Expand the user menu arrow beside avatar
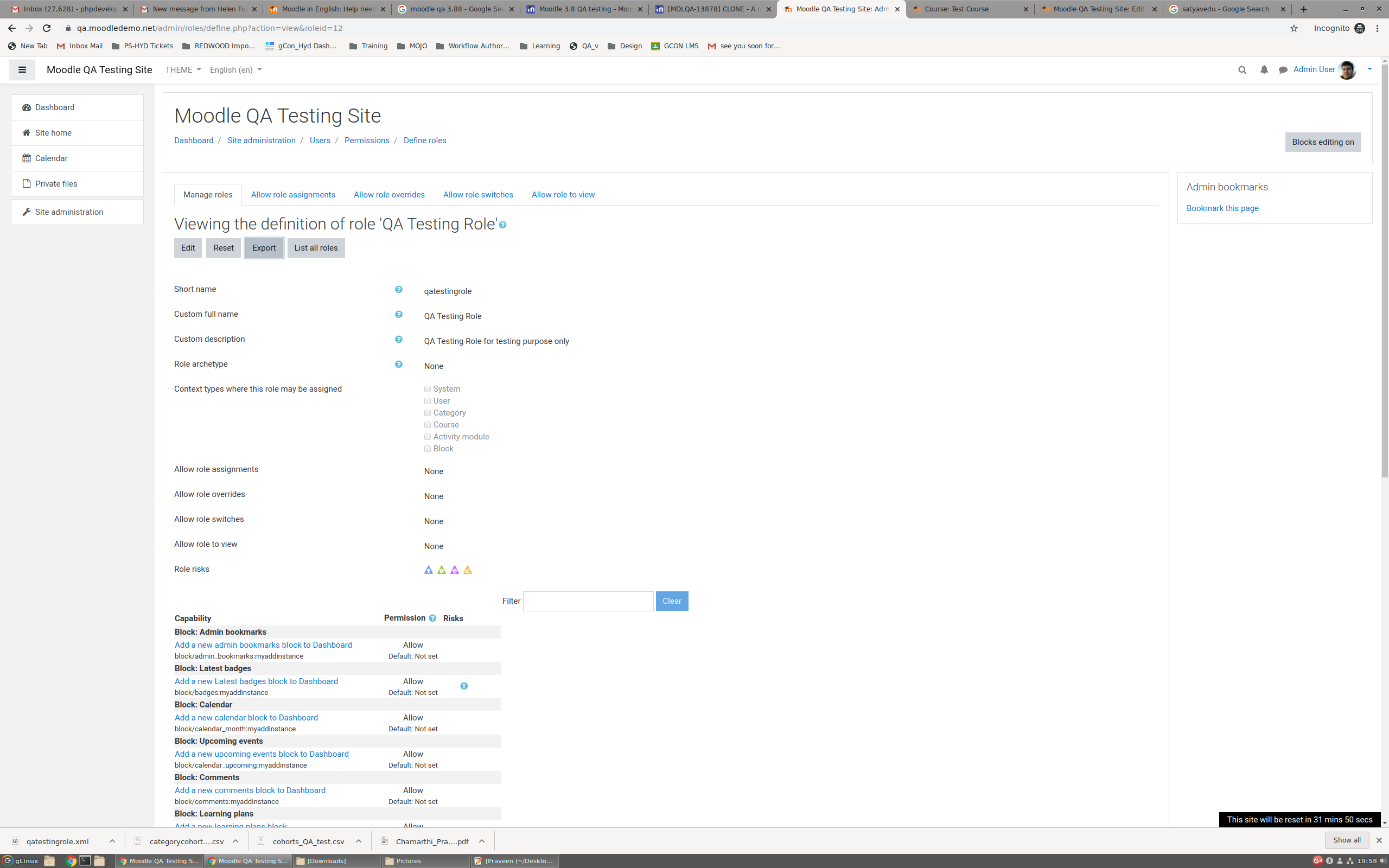This screenshot has width=1389, height=868. tap(1369, 69)
